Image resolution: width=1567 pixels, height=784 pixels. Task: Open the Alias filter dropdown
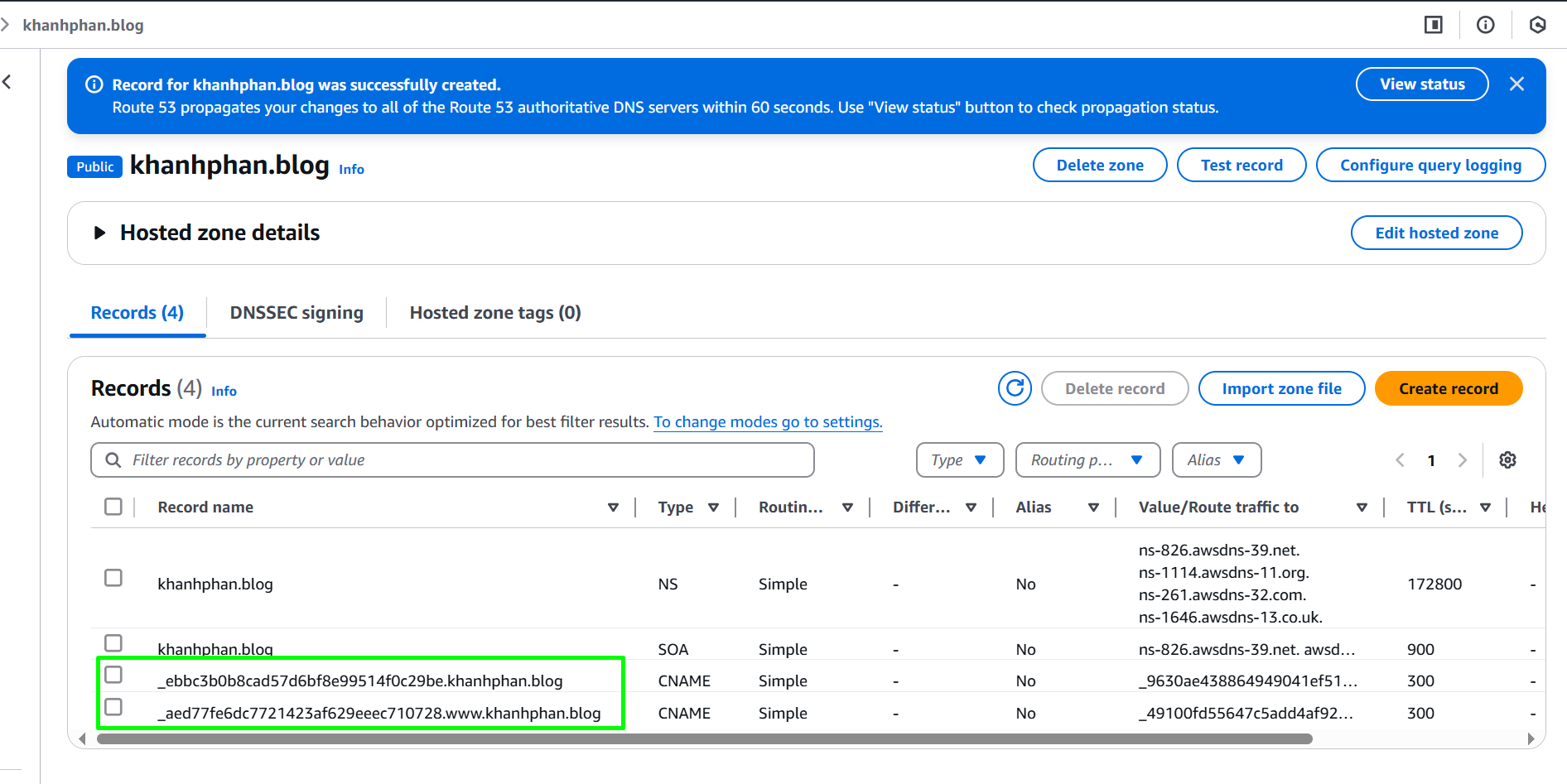tap(1217, 460)
